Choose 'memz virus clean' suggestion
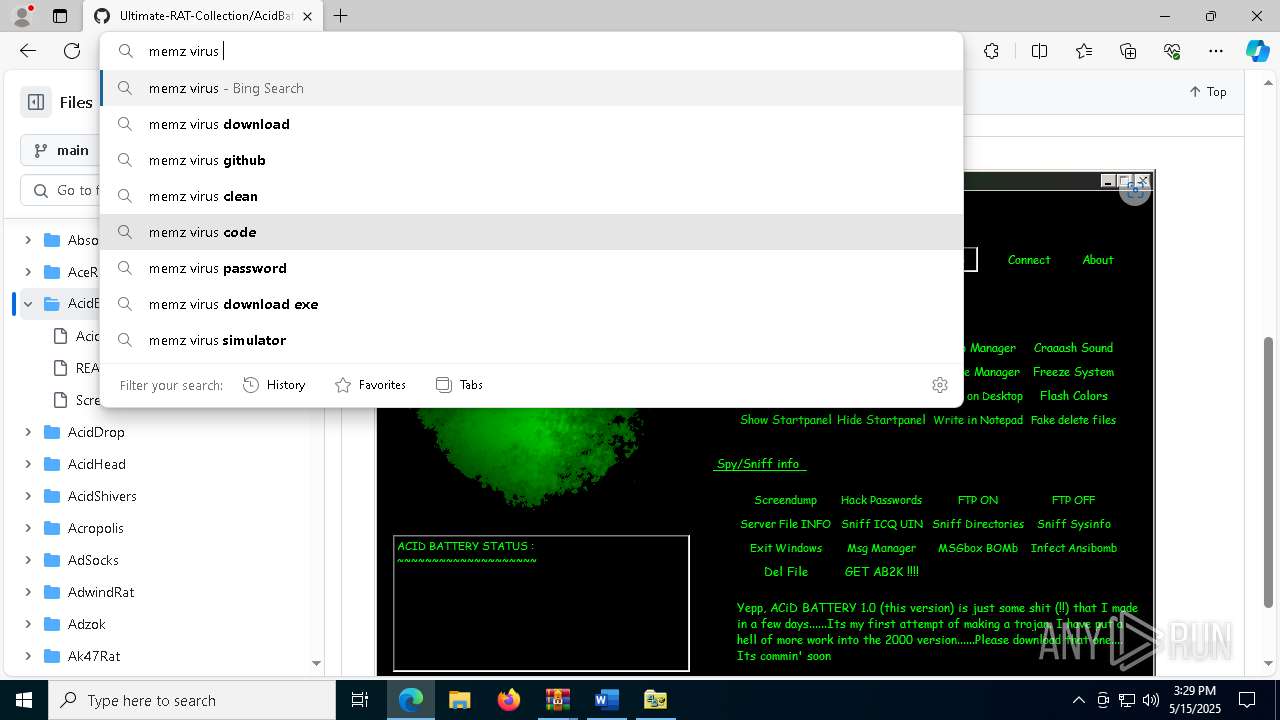Viewport: 1280px width, 720px height. [531, 196]
